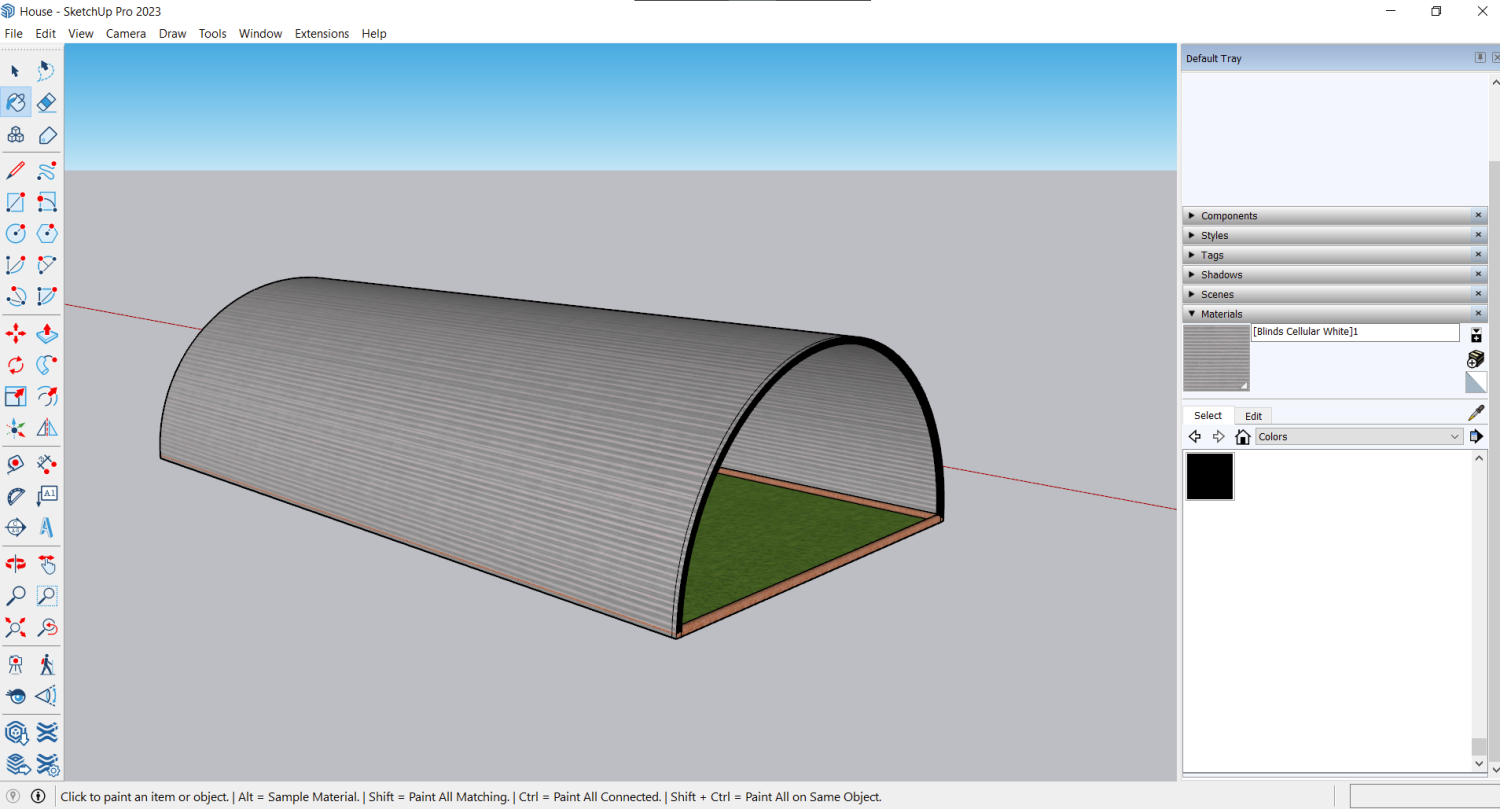Pick the Rotated Rectangle tool
1500x809 pixels.
point(46,203)
